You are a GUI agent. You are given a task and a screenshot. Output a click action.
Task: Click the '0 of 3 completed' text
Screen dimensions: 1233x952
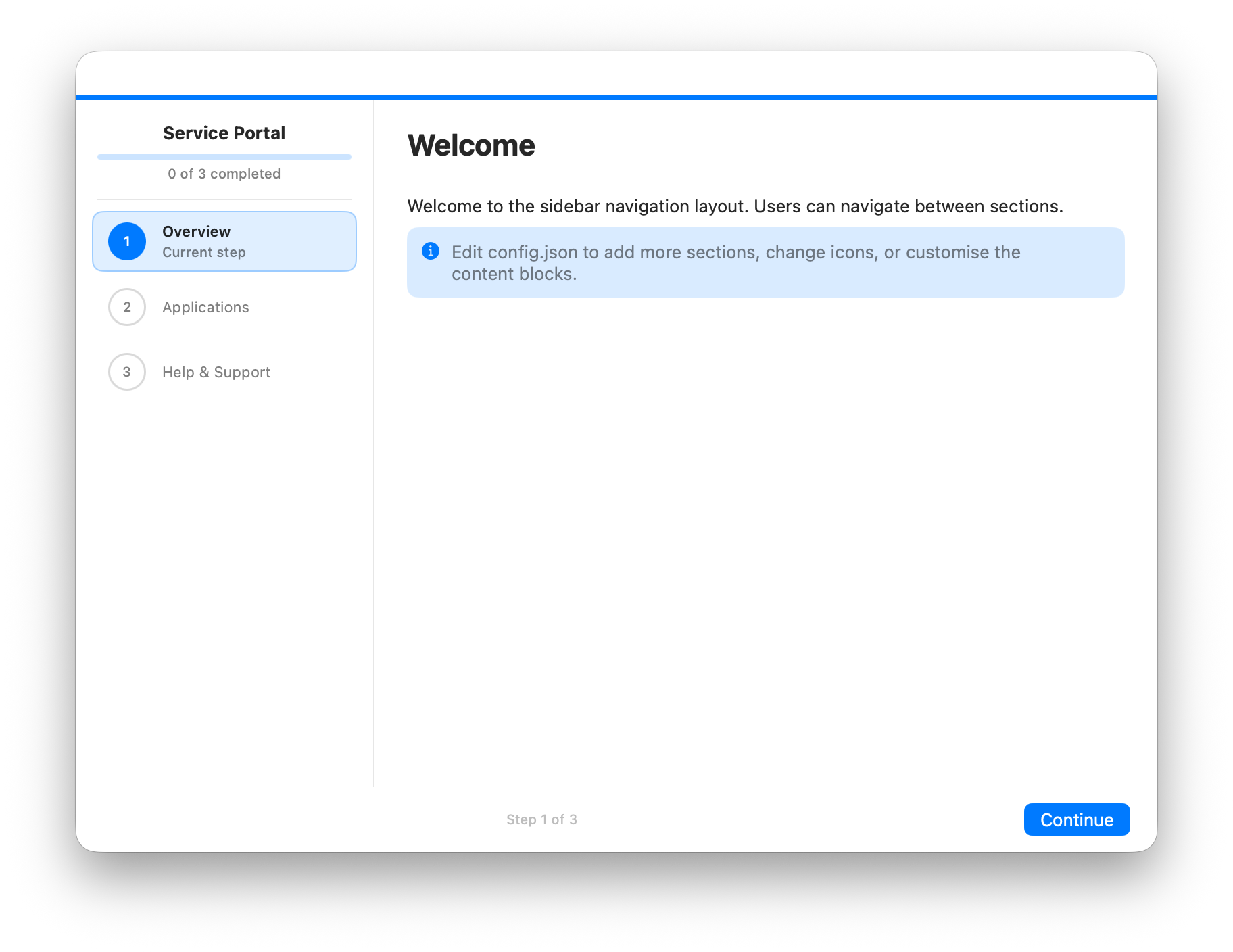224,174
